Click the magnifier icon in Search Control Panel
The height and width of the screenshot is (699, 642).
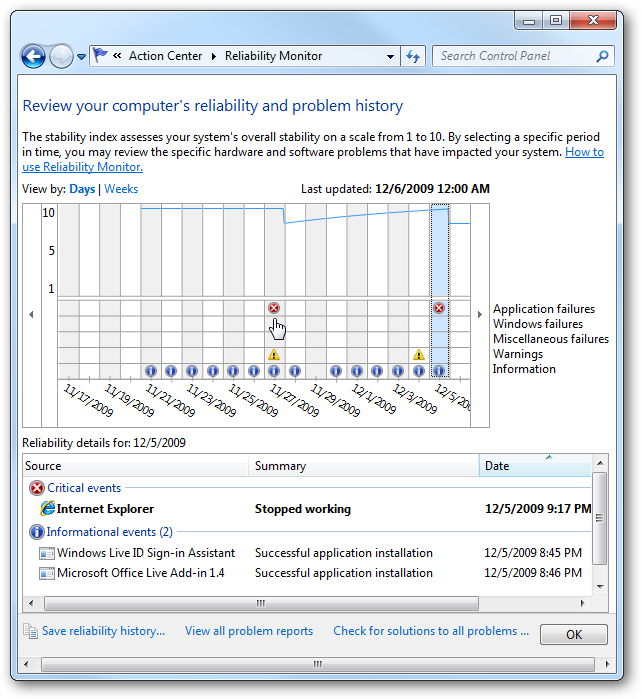click(x=602, y=56)
